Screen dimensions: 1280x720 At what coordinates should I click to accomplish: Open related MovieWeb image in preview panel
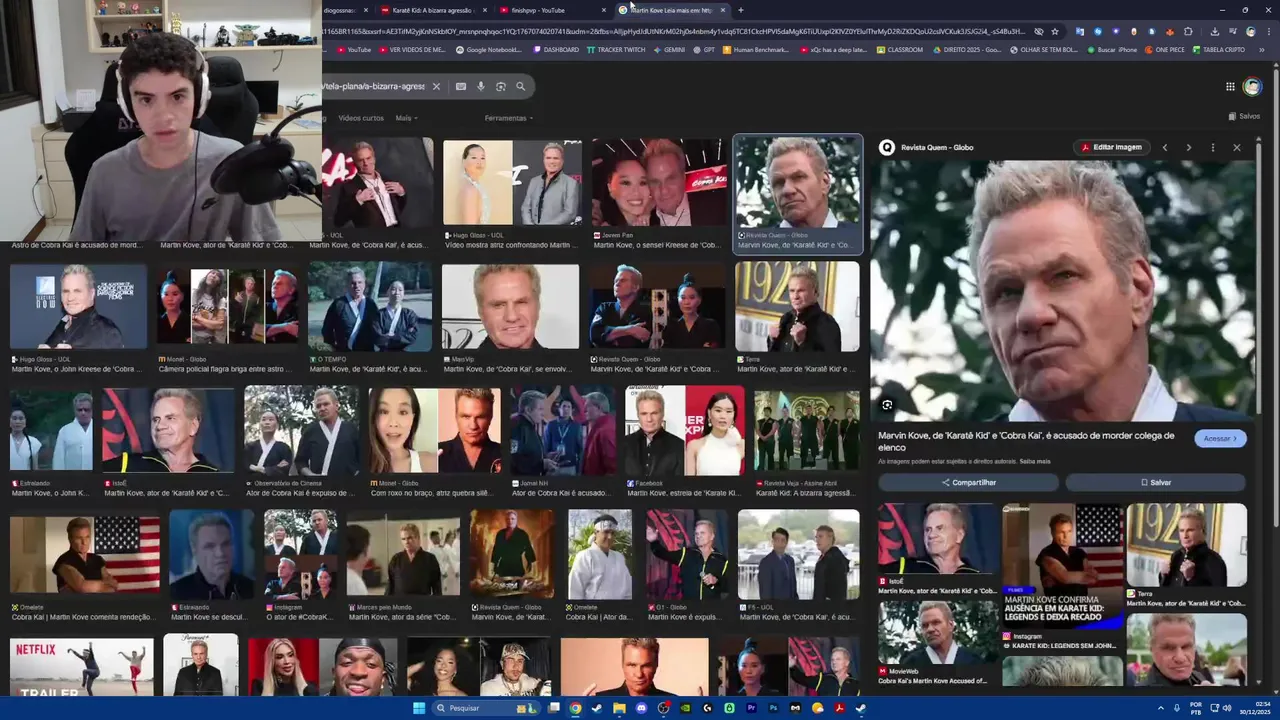[x=938, y=634]
